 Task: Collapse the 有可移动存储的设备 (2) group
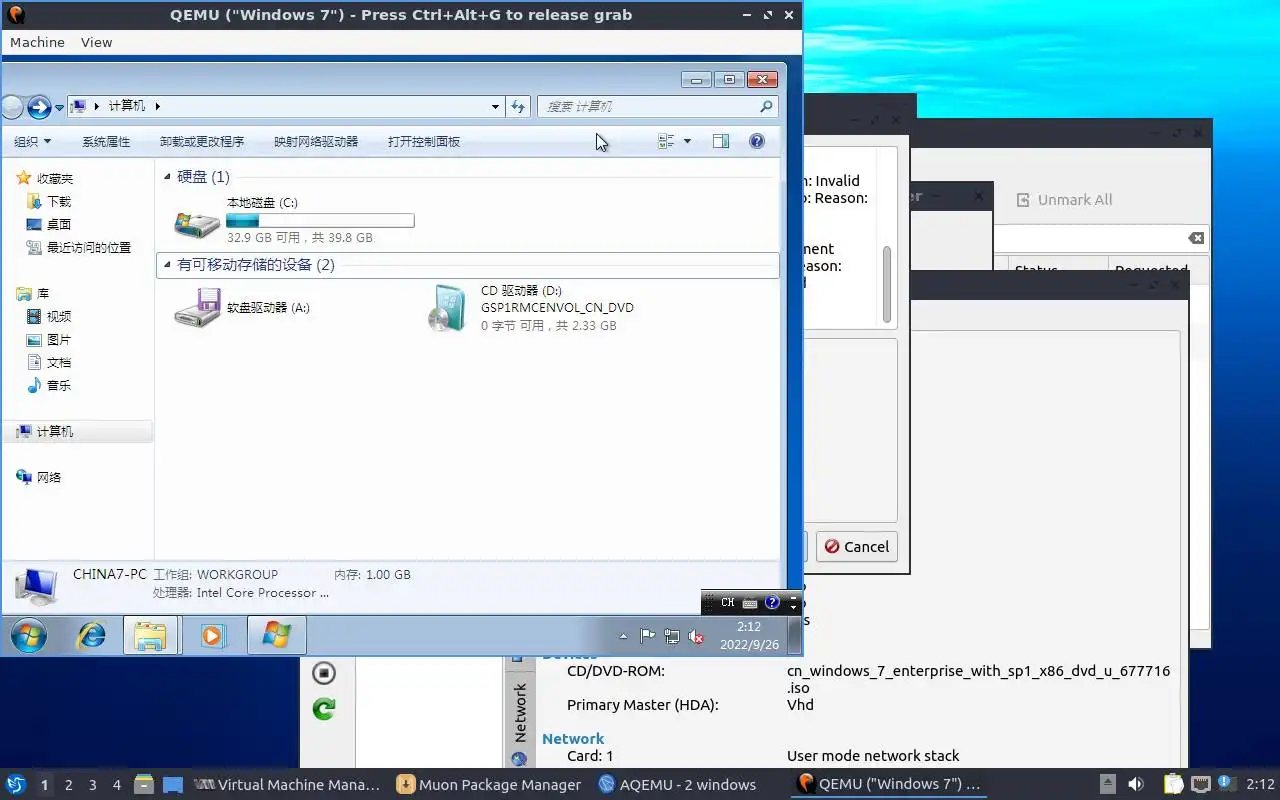[167, 265]
